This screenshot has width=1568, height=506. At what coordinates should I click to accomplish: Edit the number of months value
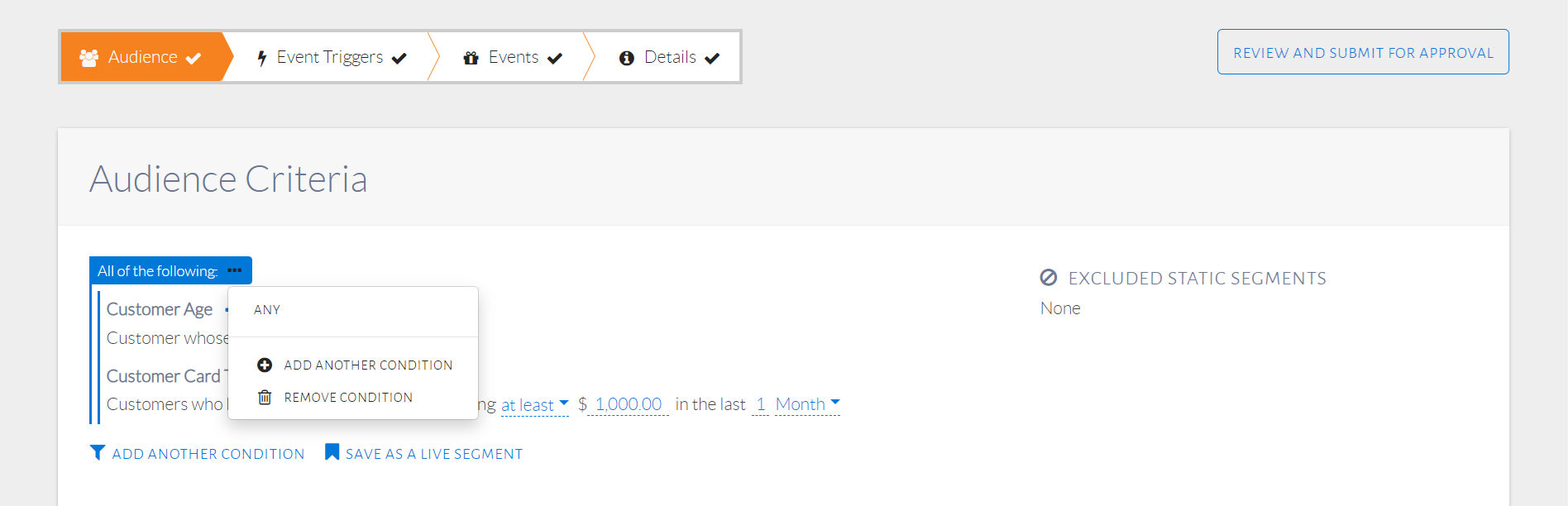761,404
